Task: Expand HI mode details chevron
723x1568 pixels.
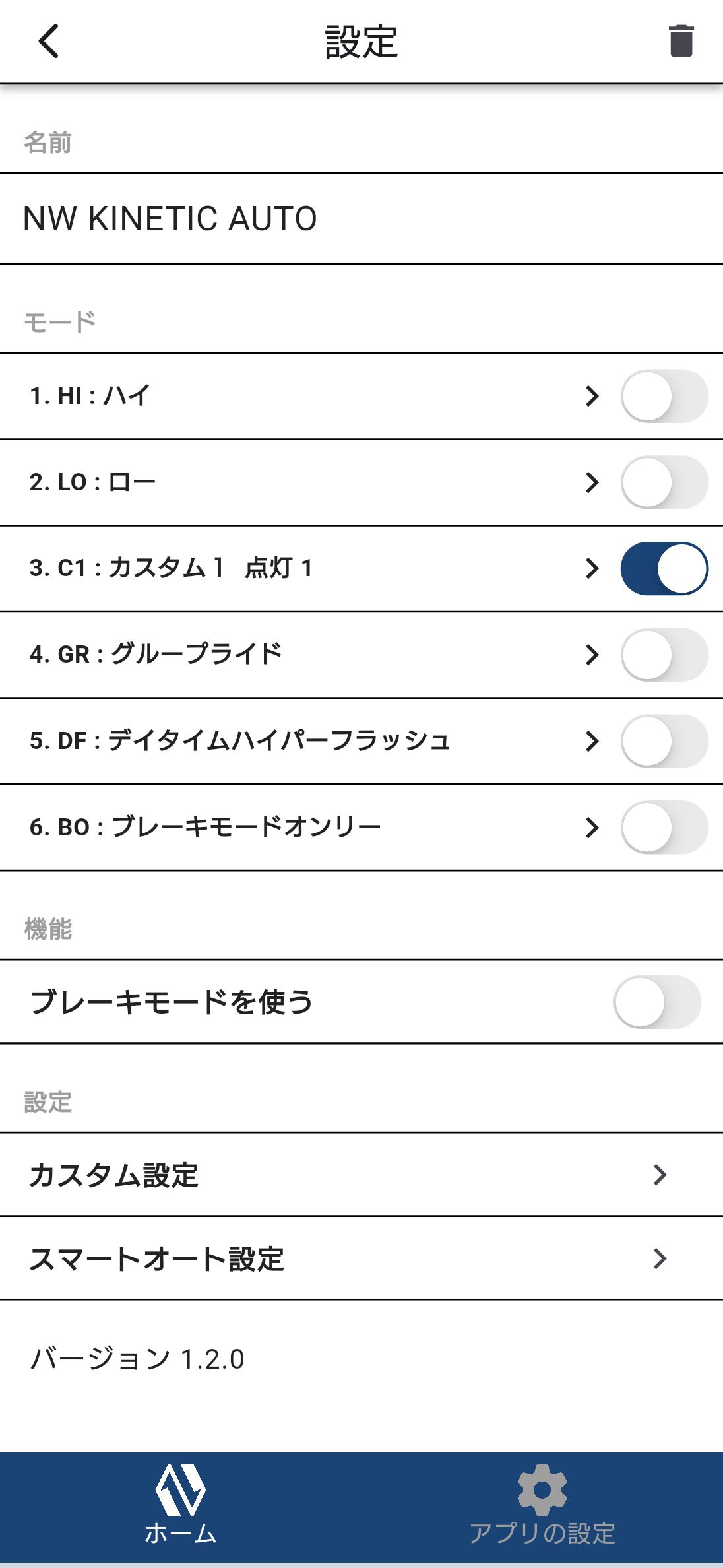Action: pos(592,396)
